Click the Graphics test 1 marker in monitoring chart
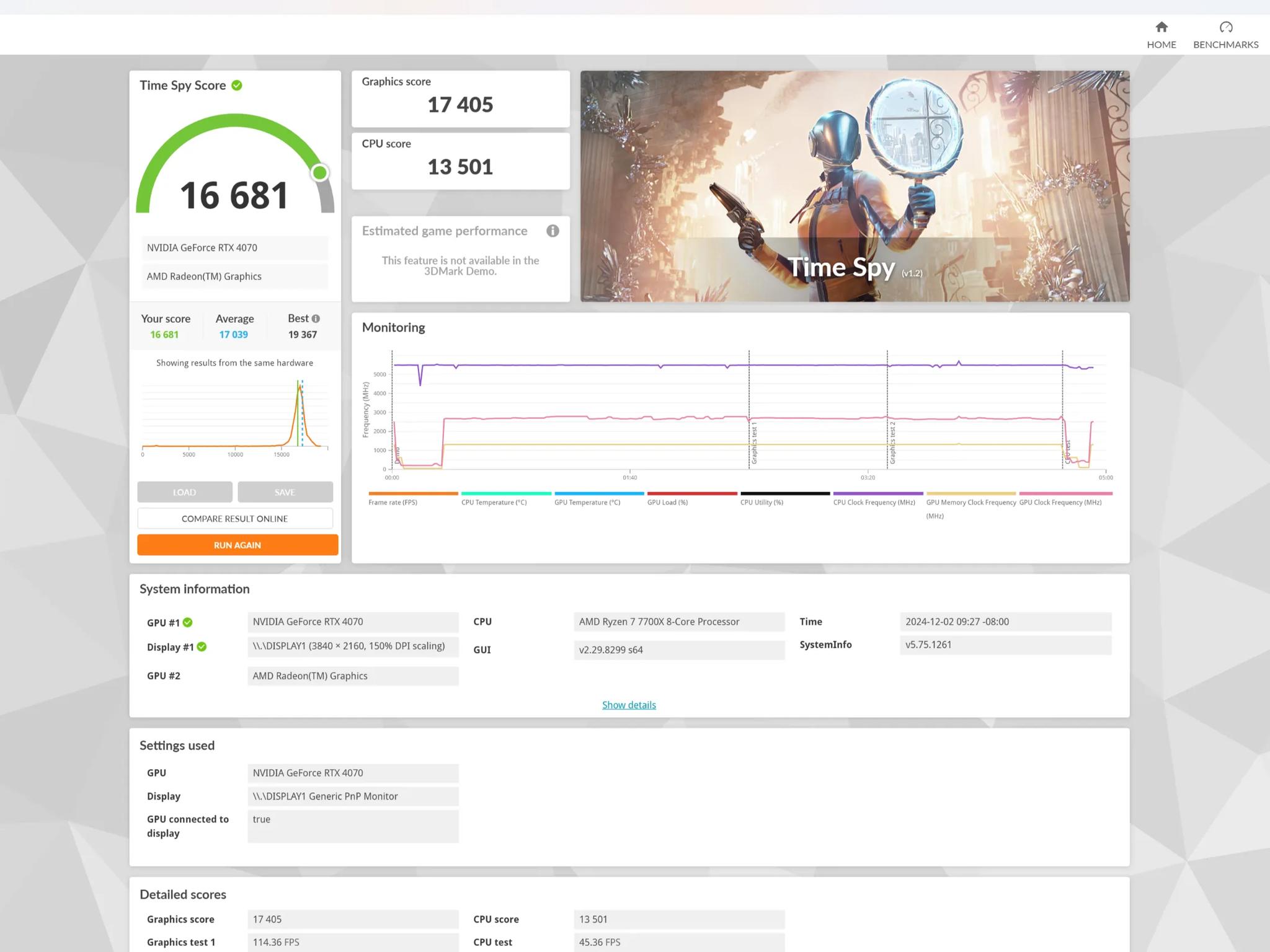The image size is (1270, 952). click(754, 443)
